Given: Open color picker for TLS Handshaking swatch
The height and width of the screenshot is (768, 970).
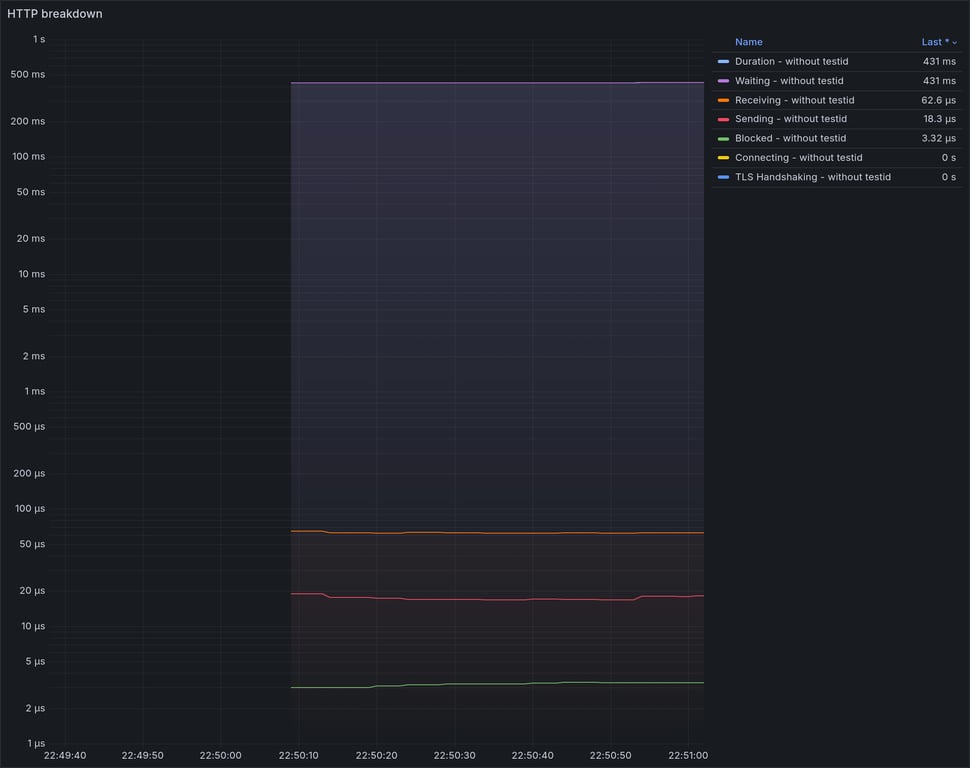Looking at the screenshot, I should coord(723,177).
